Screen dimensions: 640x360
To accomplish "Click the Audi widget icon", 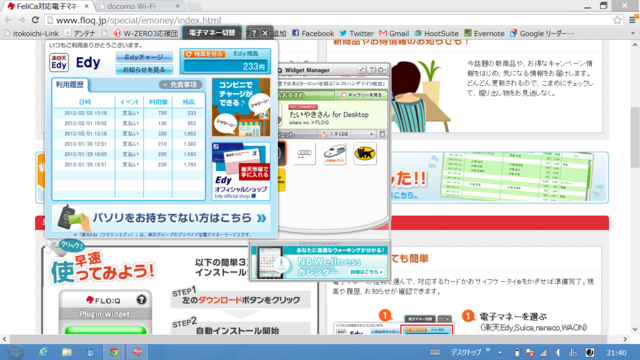I will click(304, 153).
